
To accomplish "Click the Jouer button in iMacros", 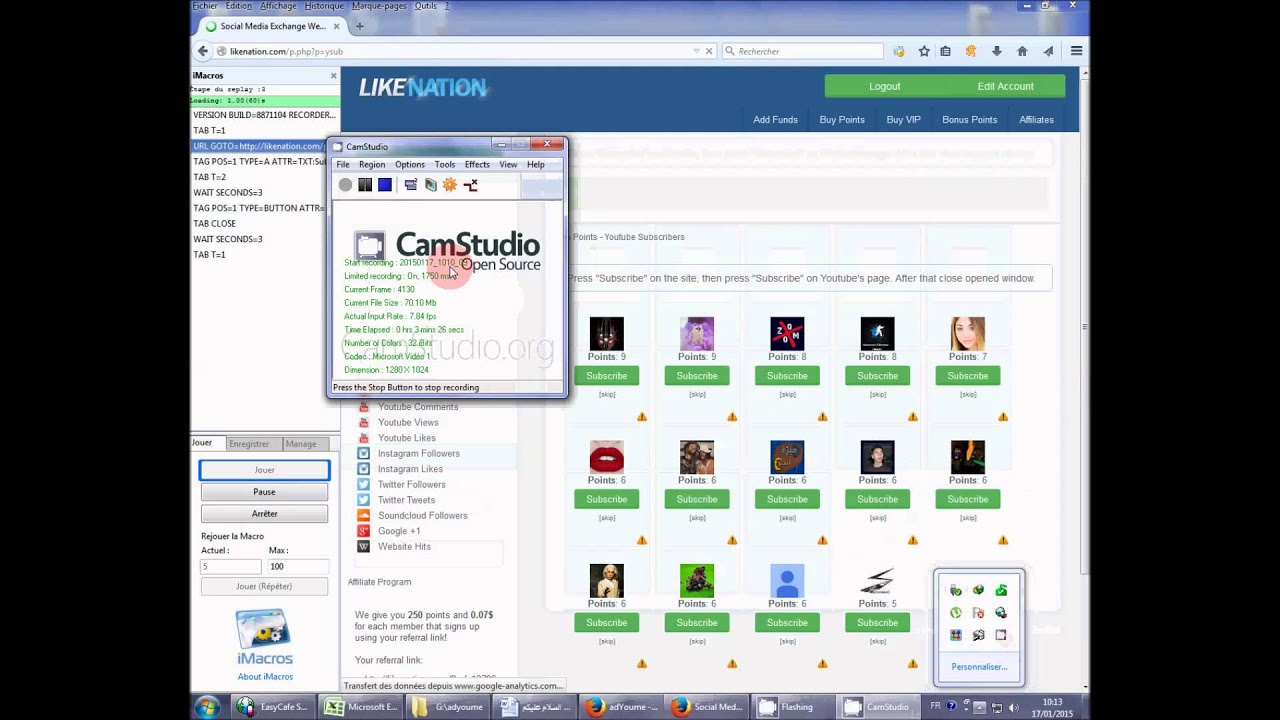I will [264, 470].
